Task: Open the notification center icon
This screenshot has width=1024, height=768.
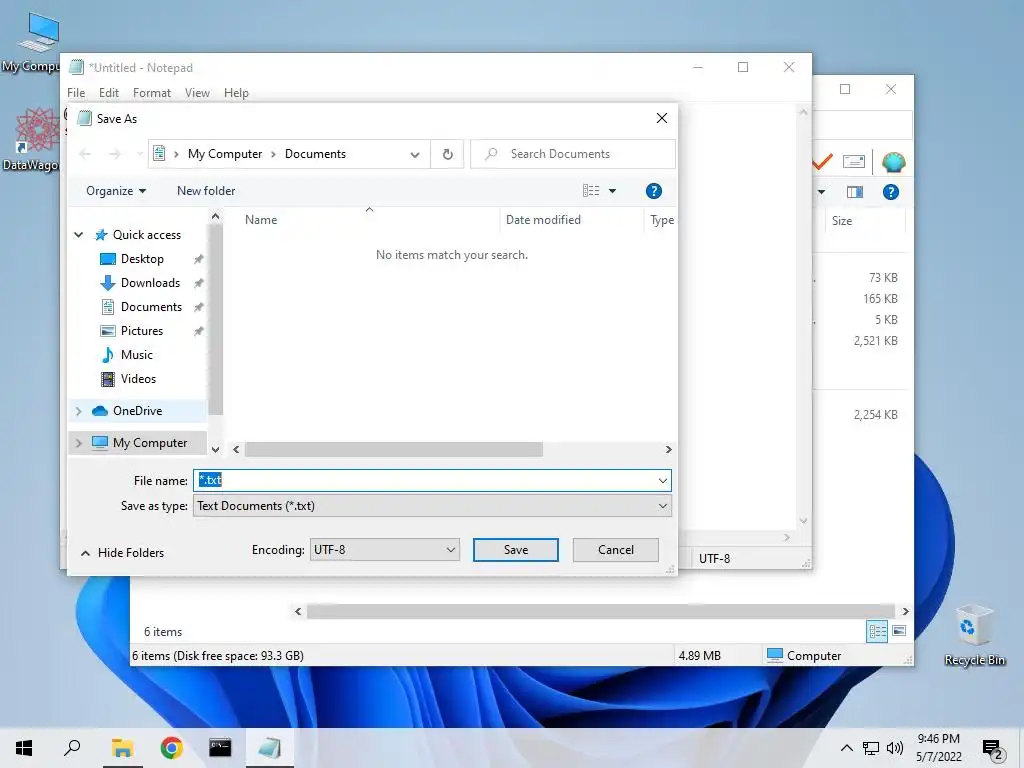Action: [x=992, y=749]
